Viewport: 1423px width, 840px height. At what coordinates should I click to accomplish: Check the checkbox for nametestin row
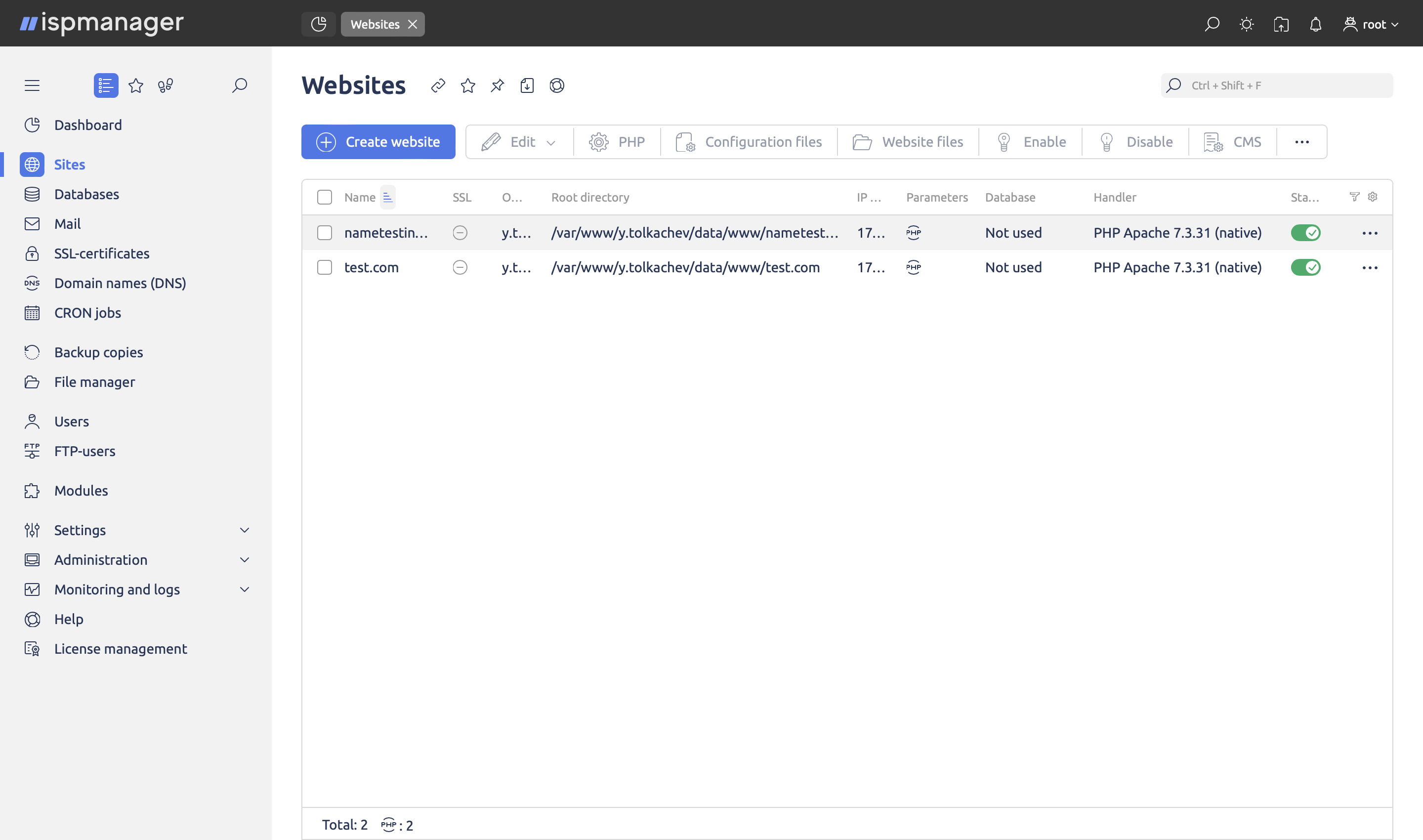[x=324, y=232]
